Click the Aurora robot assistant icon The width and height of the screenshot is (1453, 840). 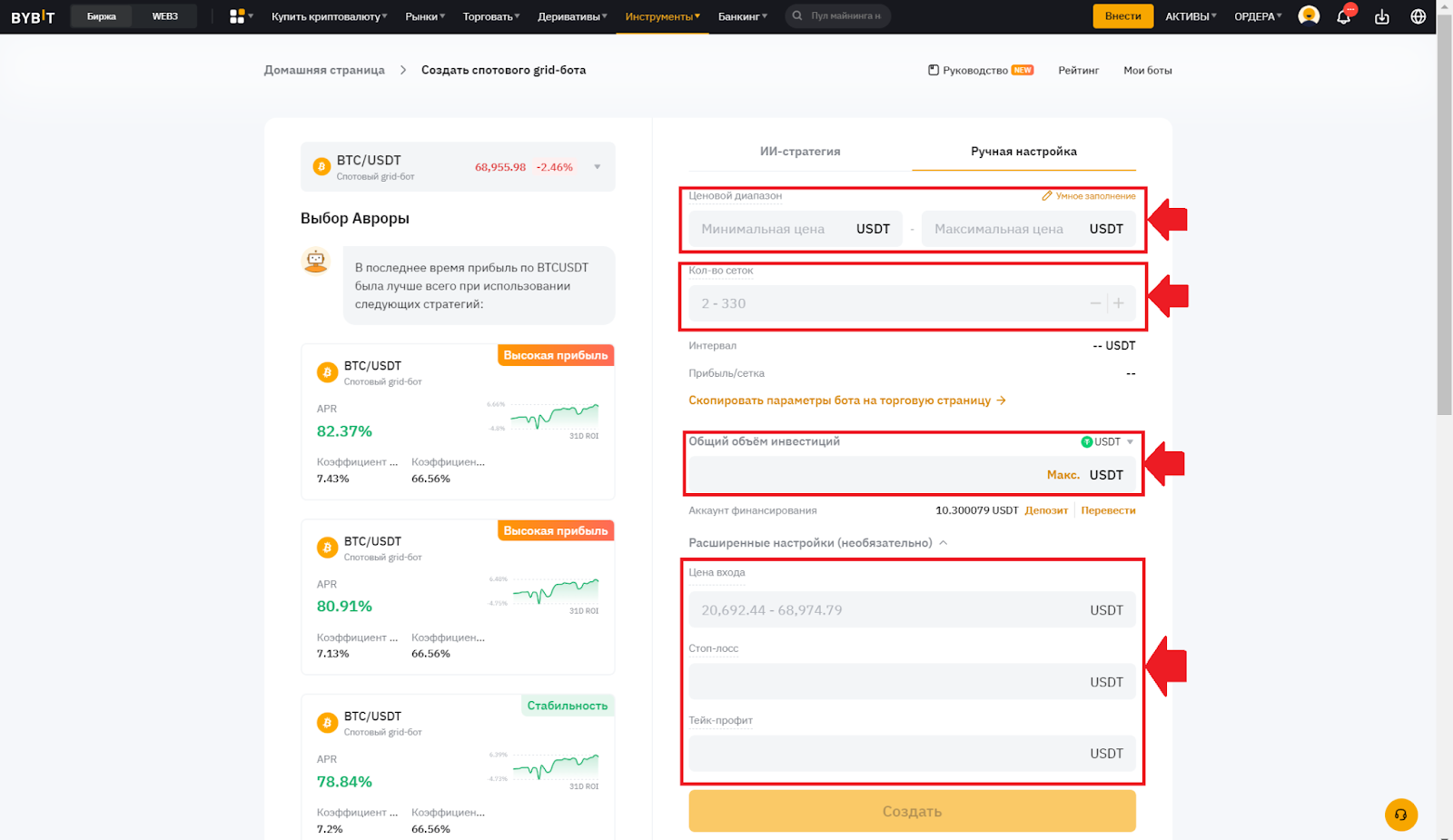click(316, 261)
